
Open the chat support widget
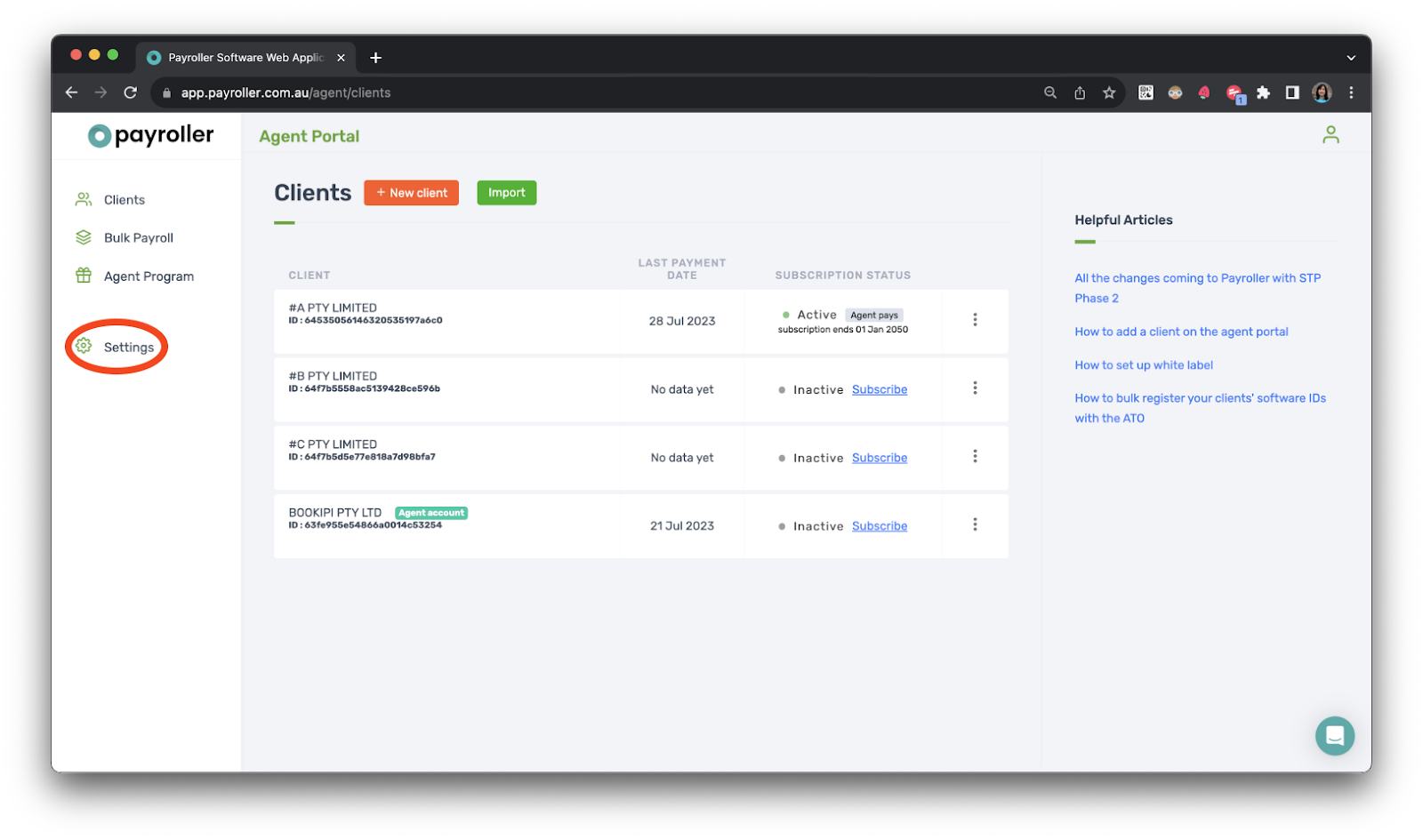[1334, 736]
